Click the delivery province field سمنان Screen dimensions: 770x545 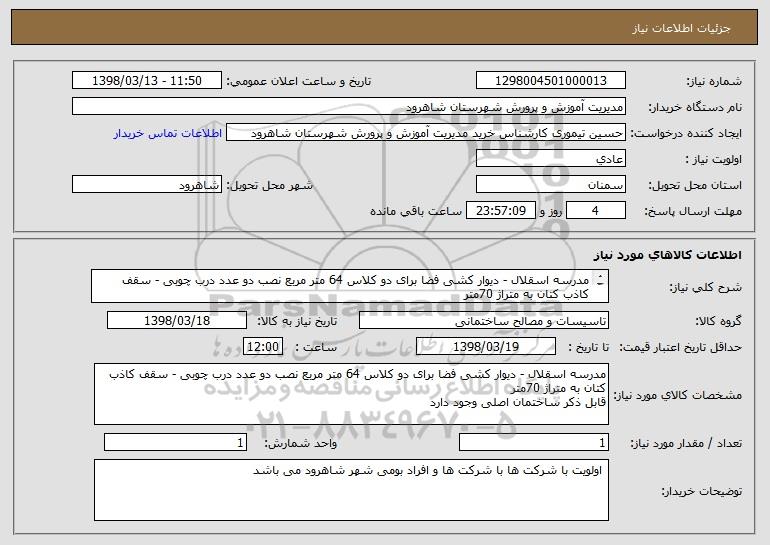pos(550,185)
